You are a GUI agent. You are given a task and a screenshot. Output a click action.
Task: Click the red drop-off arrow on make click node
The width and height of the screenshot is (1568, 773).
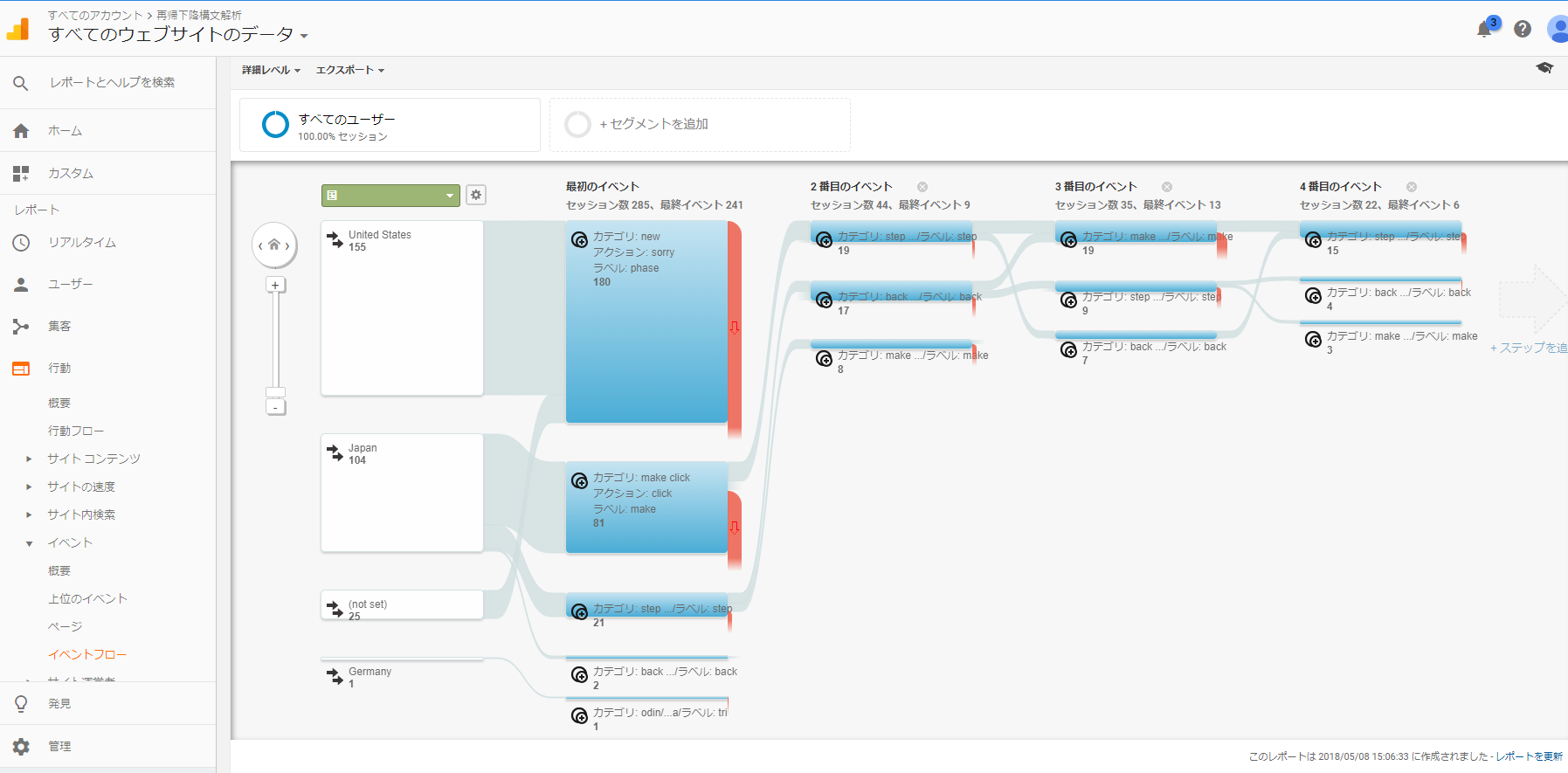[x=735, y=527]
